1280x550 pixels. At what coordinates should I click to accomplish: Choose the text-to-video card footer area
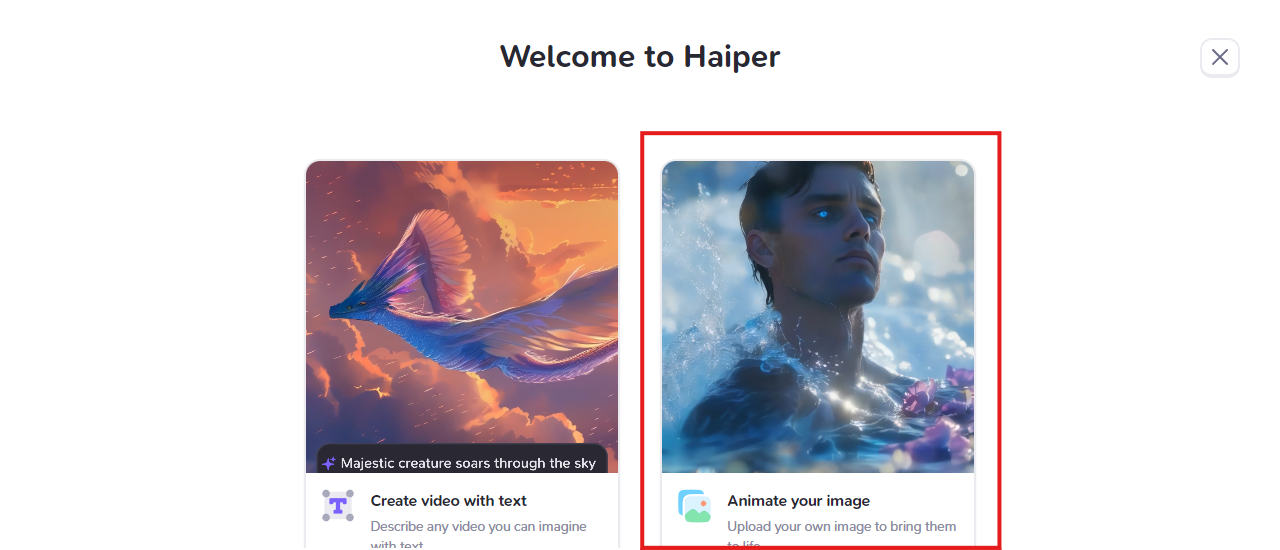[462, 511]
